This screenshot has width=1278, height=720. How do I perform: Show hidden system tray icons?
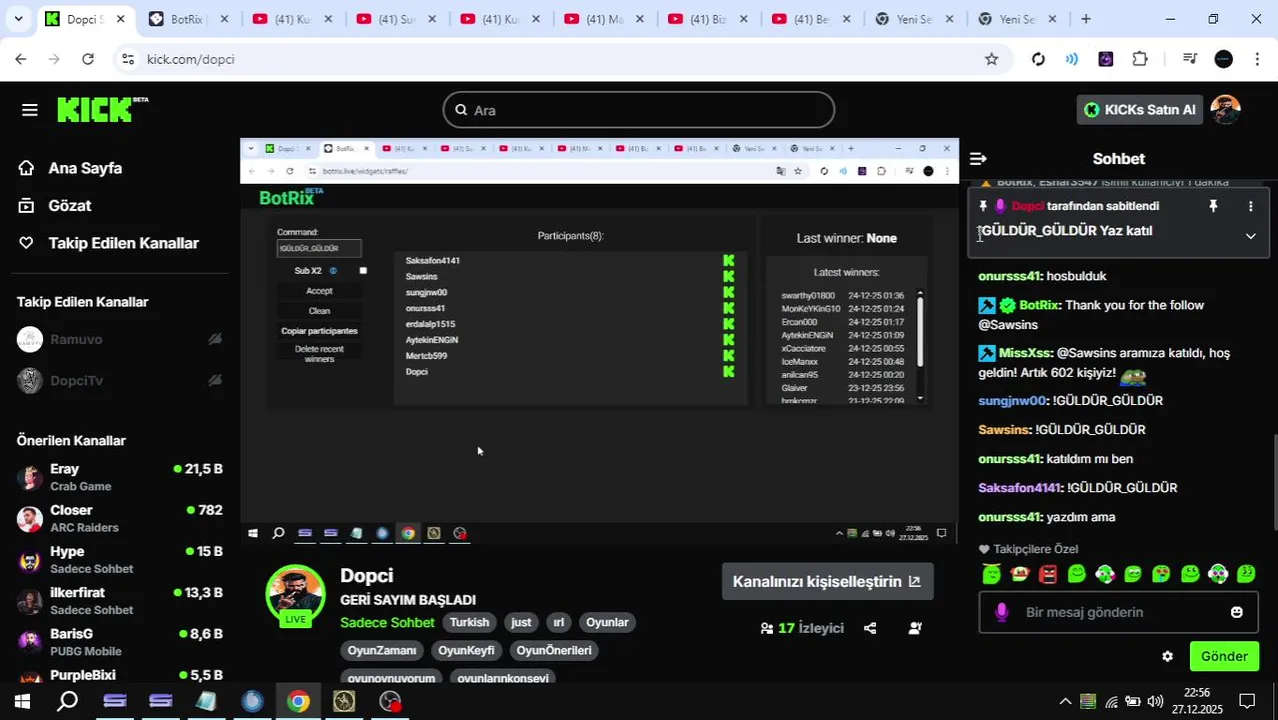(x=1065, y=701)
